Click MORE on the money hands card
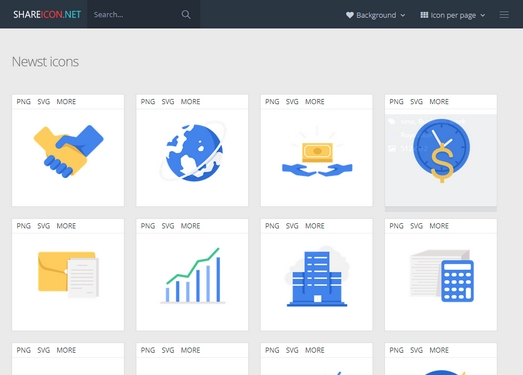 click(315, 101)
